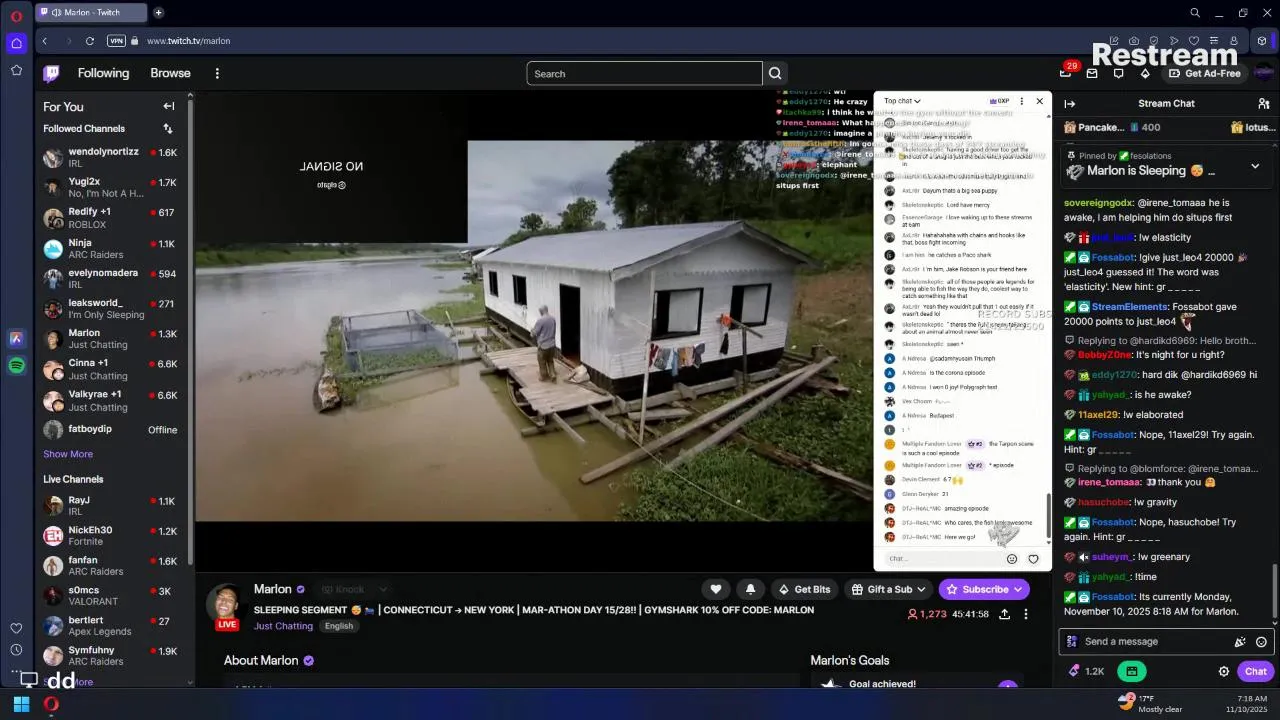Click Marlon's live profile avatar
The image size is (1280, 720).
coord(227,605)
